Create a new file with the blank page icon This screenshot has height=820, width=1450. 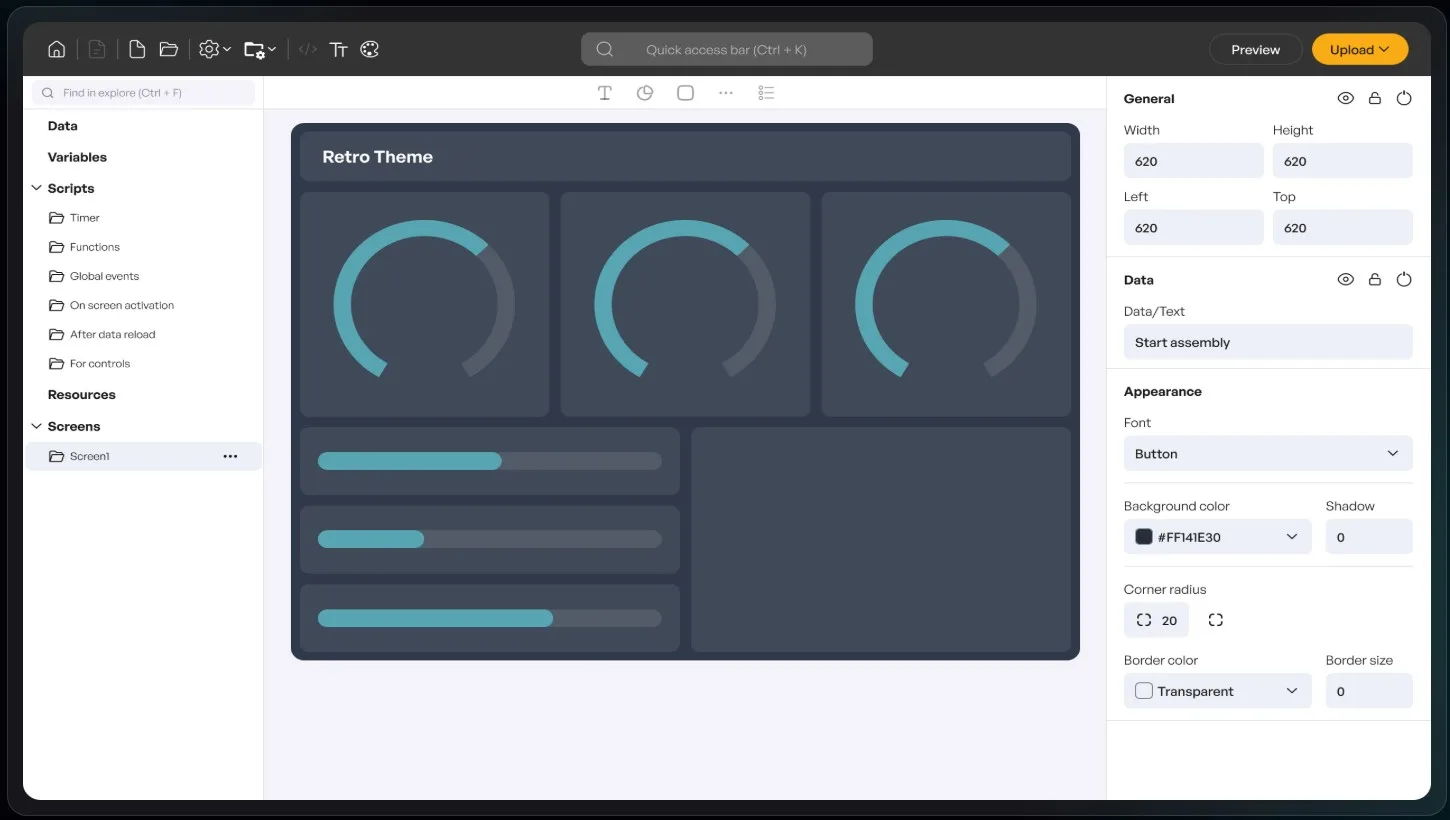[137, 49]
